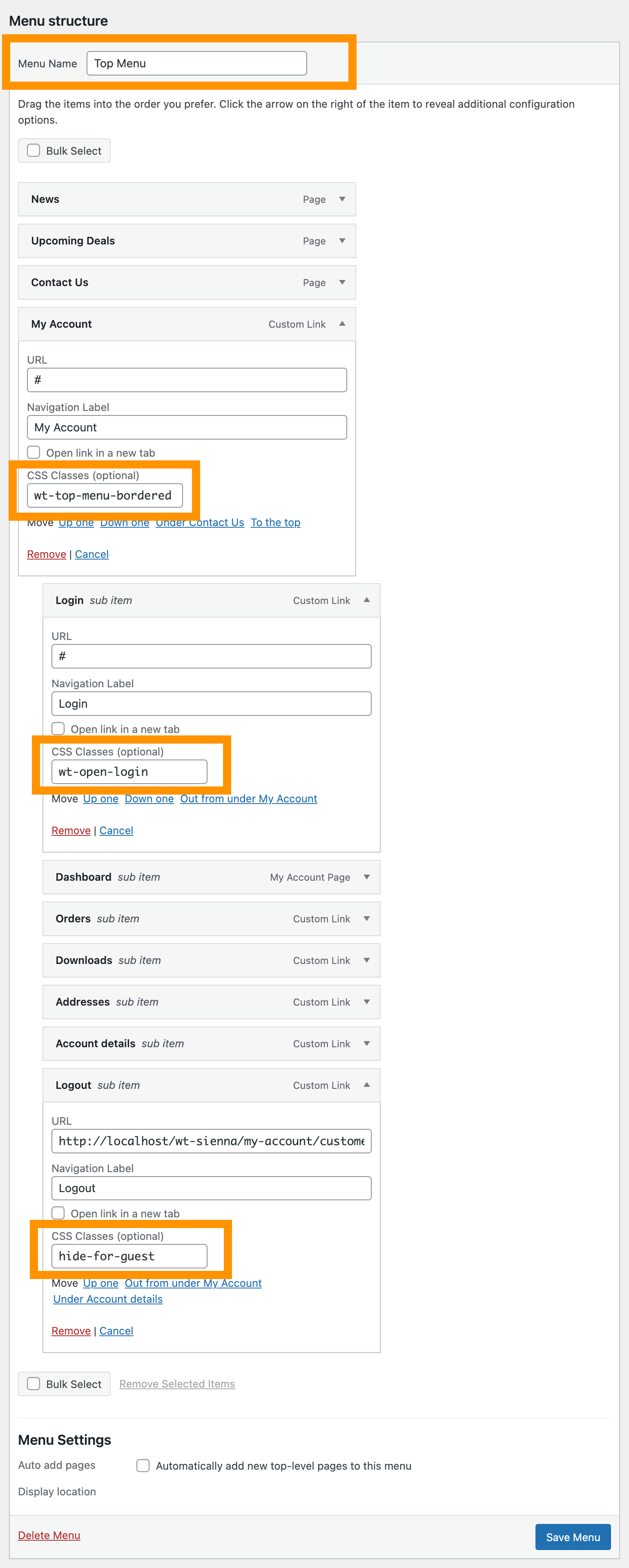This screenshot has height=1568, width=629.
Task: Click Save Menu button
Action: [573, 1537]
